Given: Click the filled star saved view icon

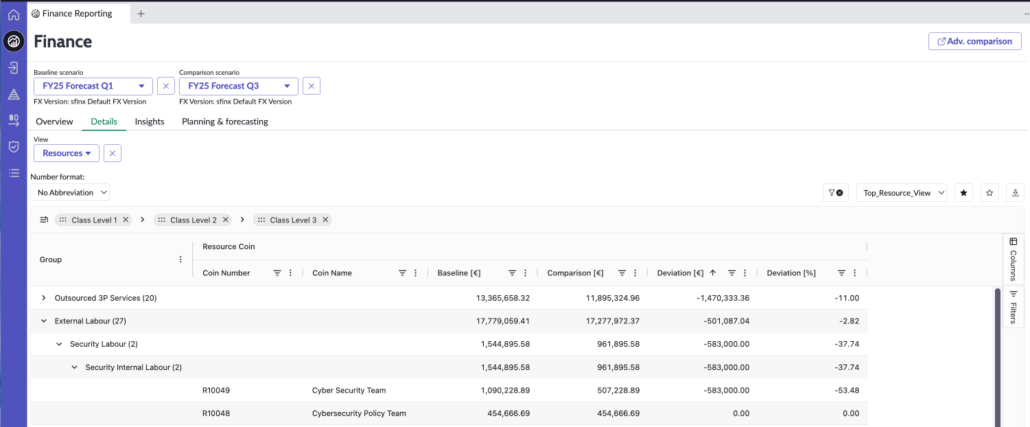Looking at the screenshot, I should click(x=964, y=192).
